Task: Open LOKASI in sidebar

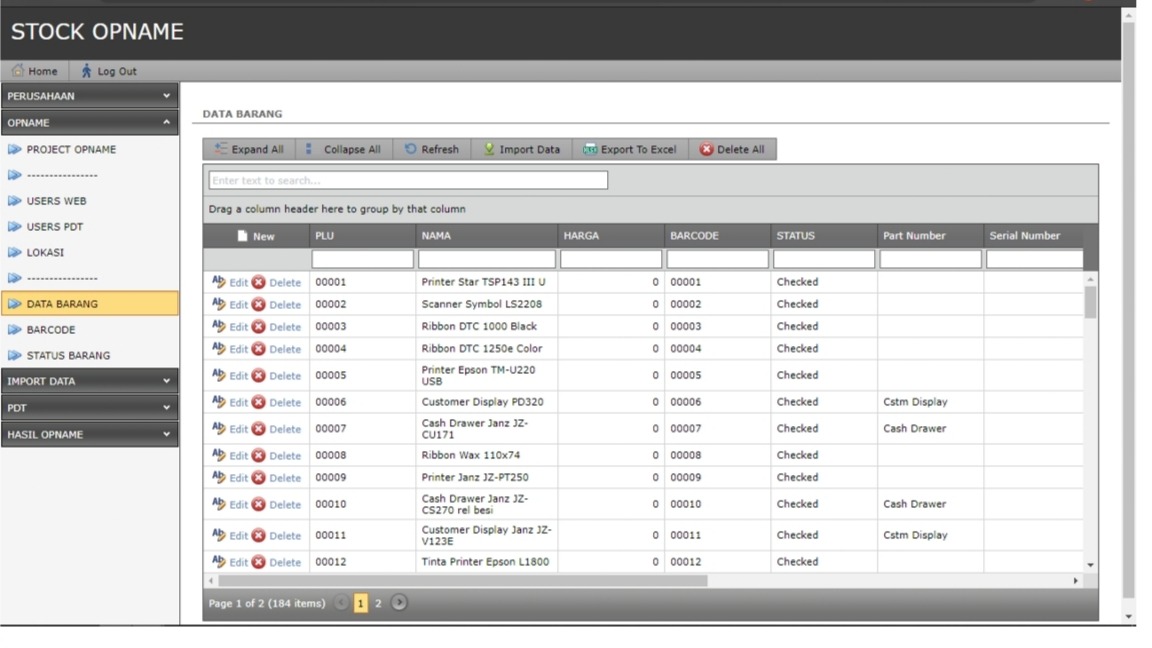Action: coord(45,252)
